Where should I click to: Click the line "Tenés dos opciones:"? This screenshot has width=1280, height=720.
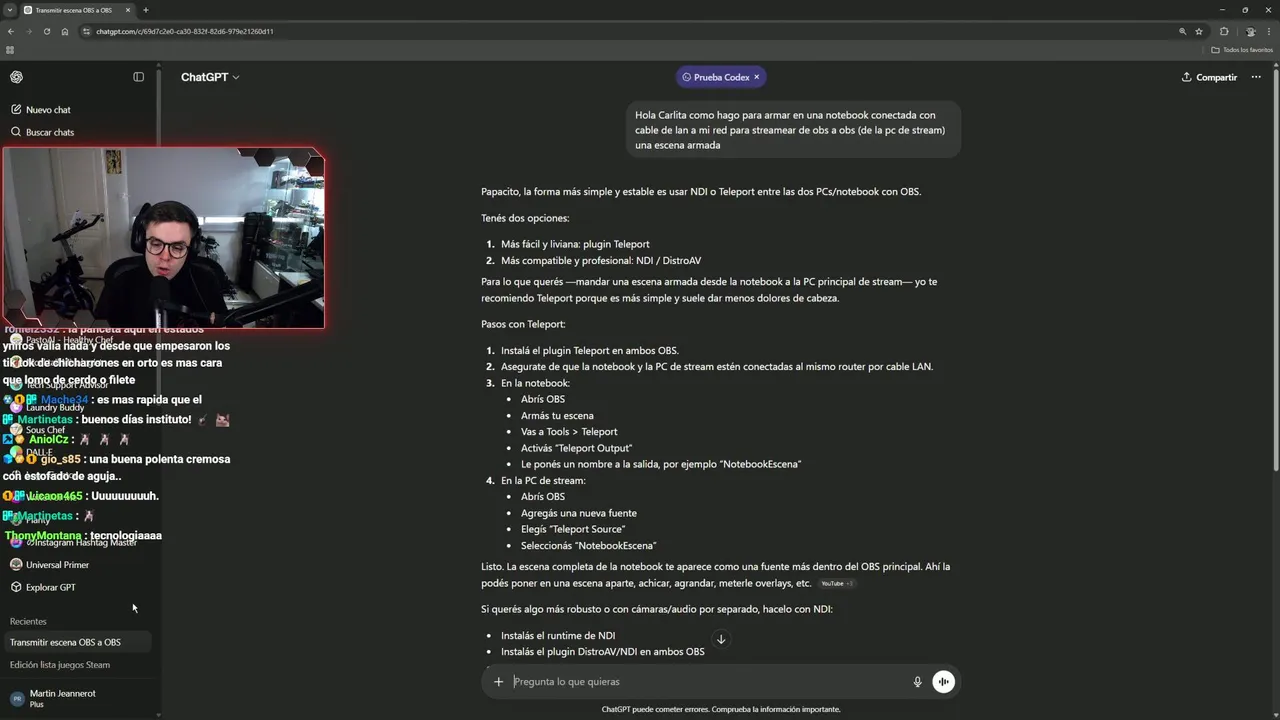click(x=525, y=218)
